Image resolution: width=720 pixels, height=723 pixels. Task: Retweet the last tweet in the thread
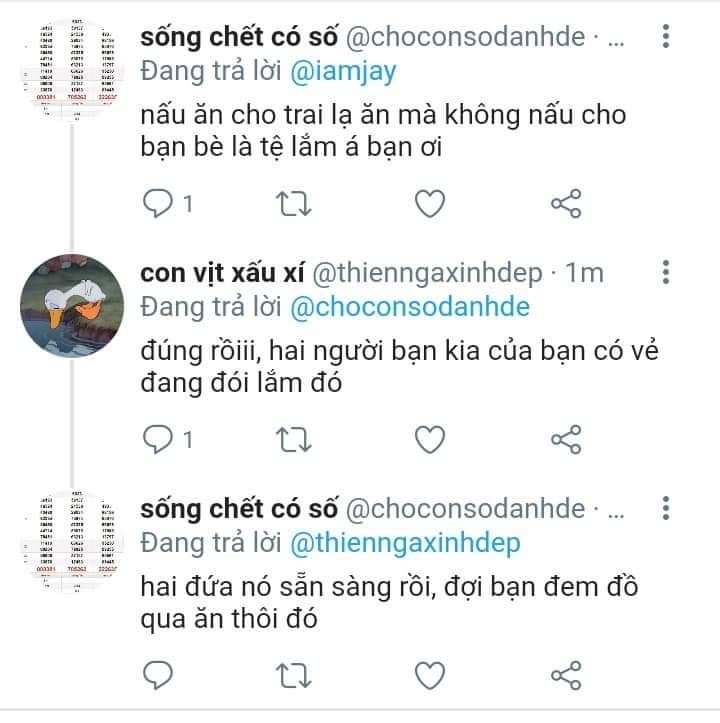294,676
